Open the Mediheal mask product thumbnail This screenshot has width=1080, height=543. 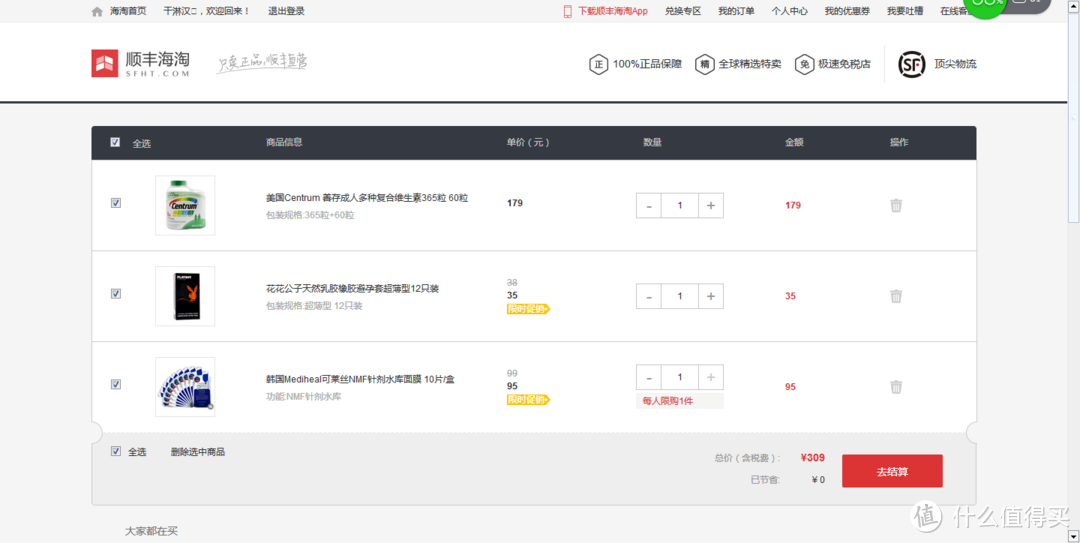tap(185, 387)
